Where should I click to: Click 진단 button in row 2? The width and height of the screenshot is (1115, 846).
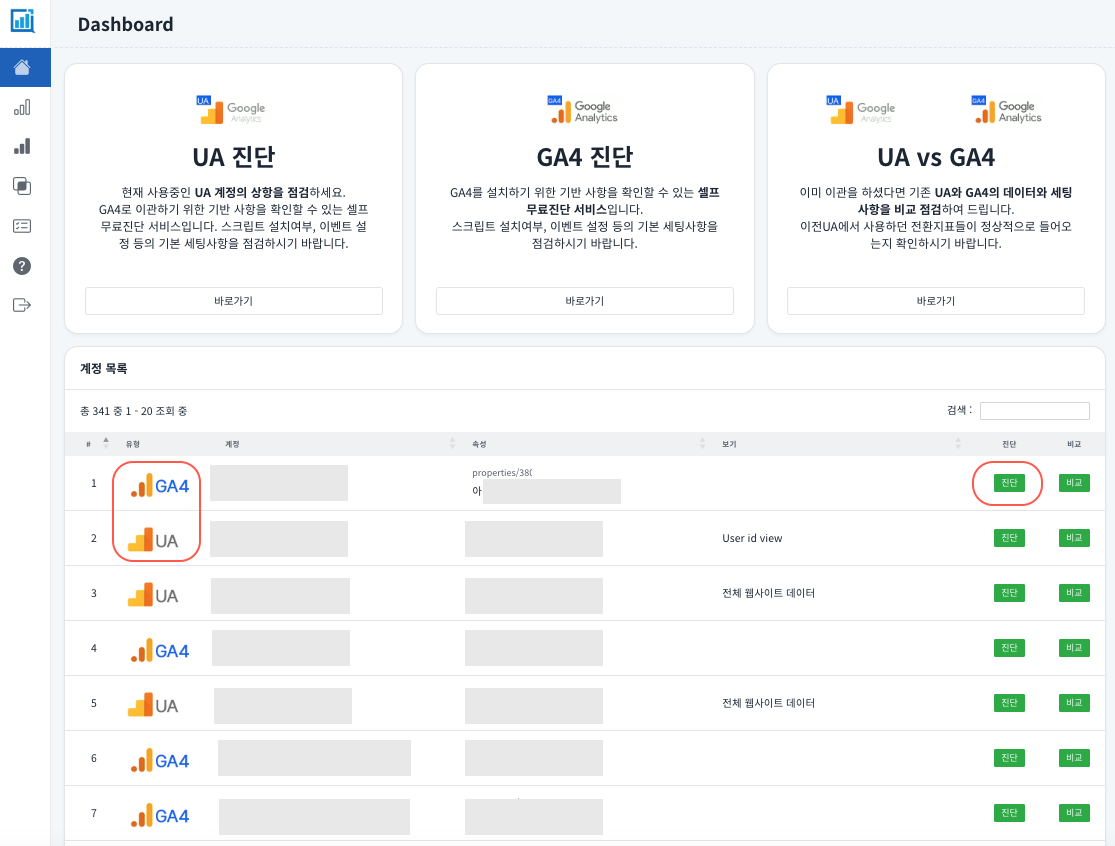(1009, 538)
